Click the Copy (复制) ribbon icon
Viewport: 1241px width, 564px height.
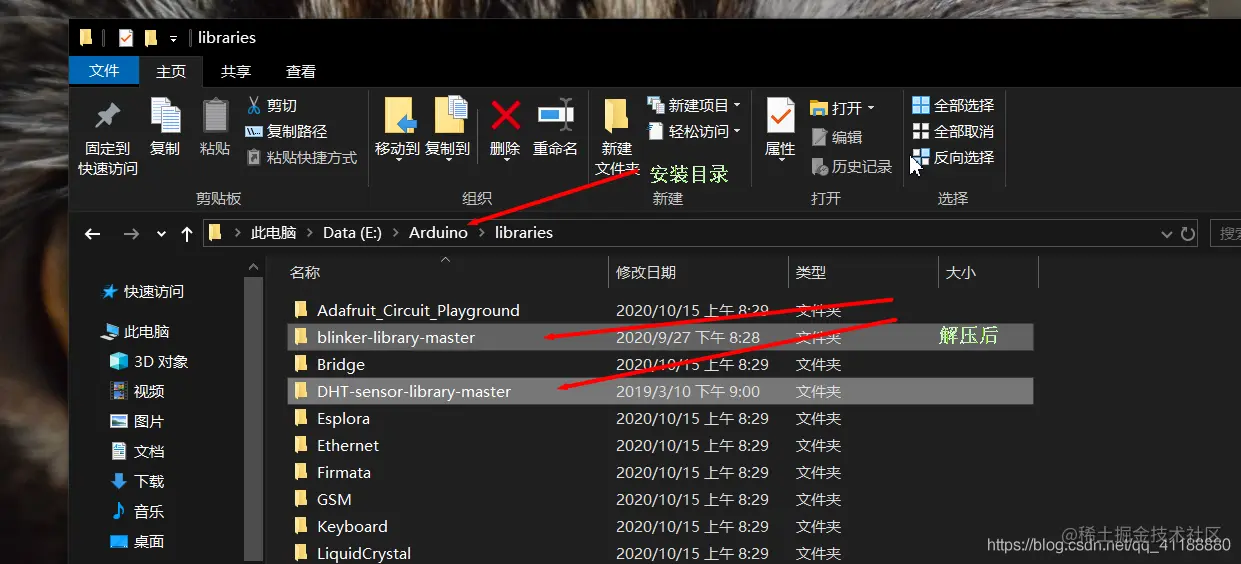coord(165,115)
